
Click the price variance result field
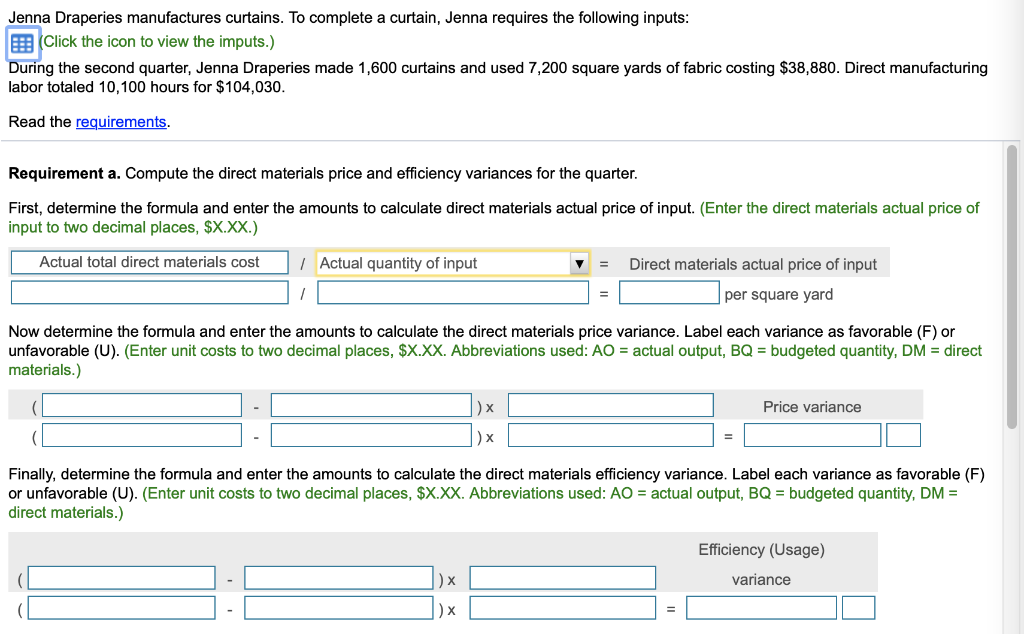click(x=812, y=436)
